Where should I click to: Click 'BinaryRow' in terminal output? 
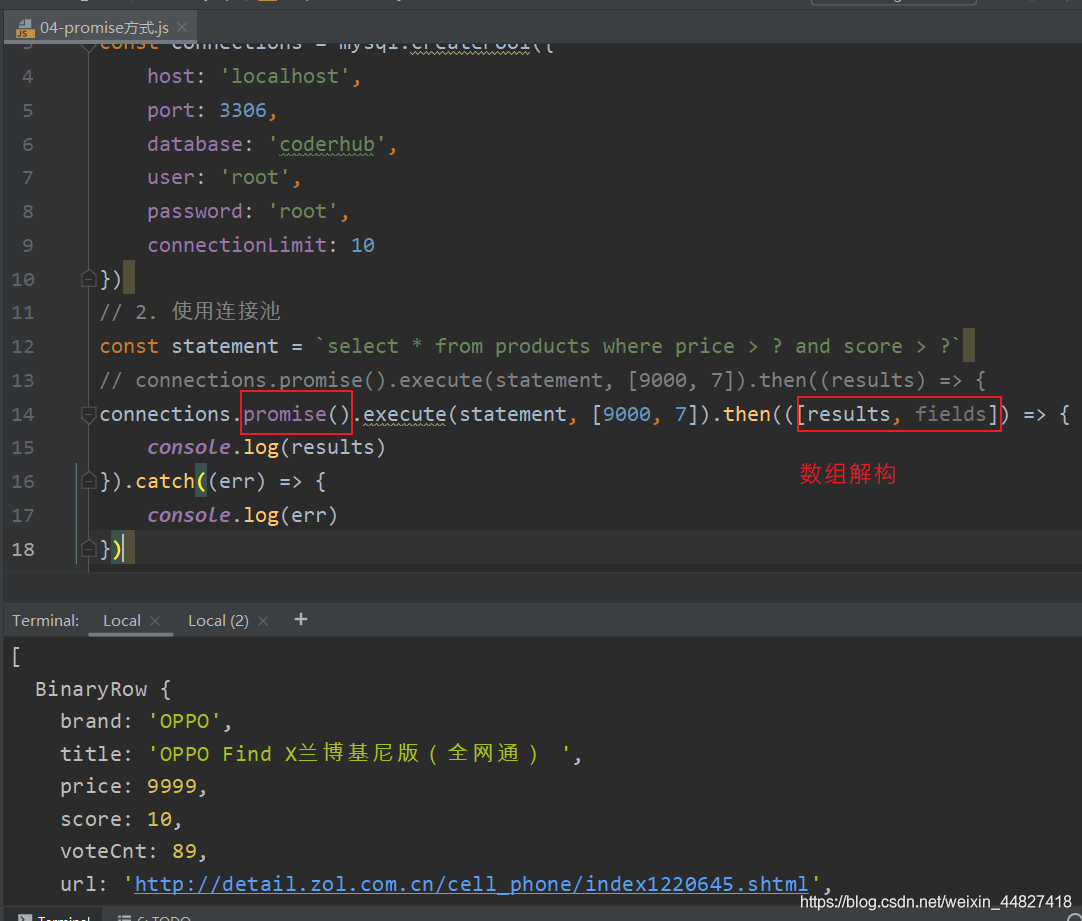[x=91, y=689]
